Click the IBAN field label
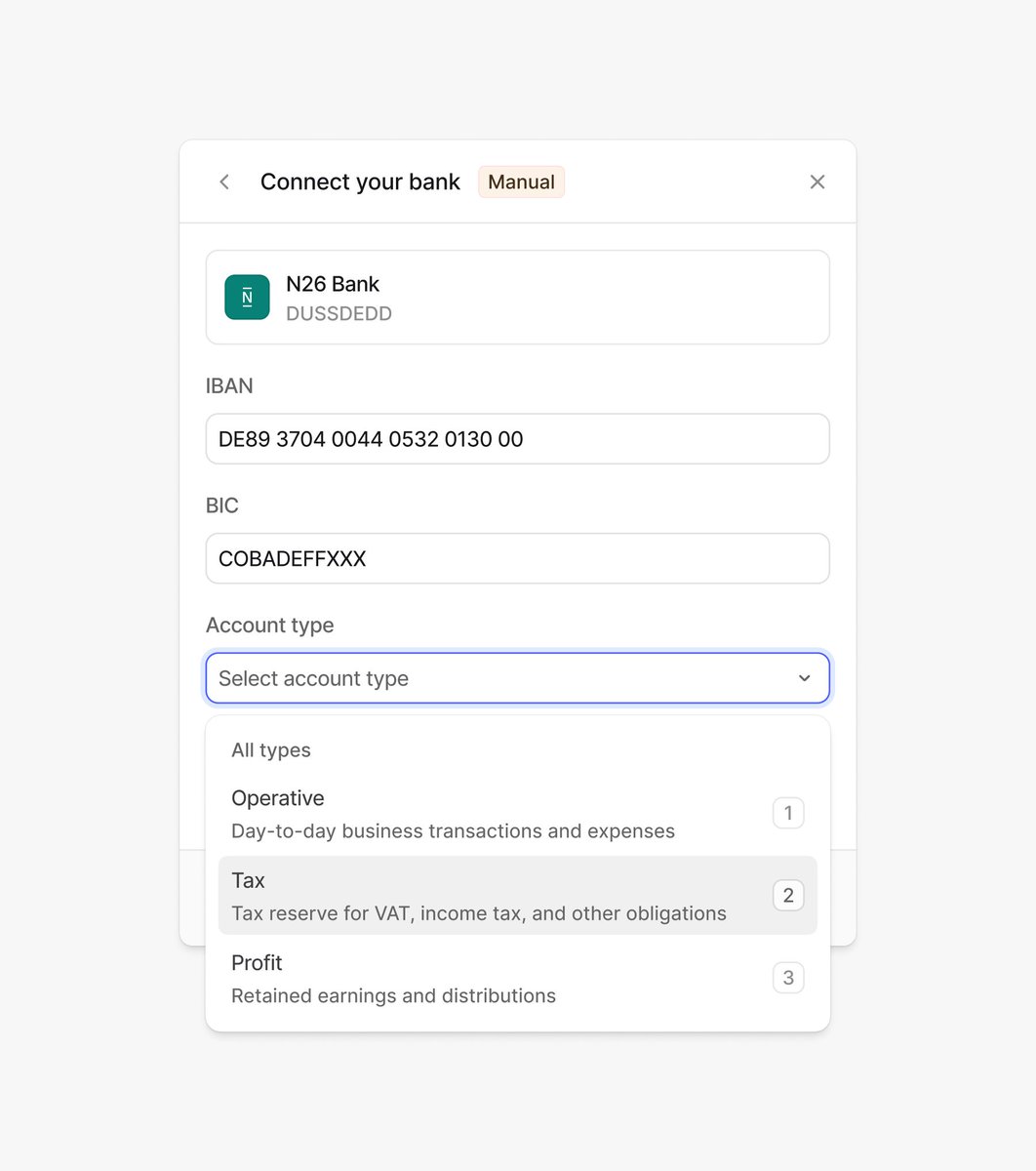Image resolution: width=1036 pixels, height=1171 pixels. point(229,386)
